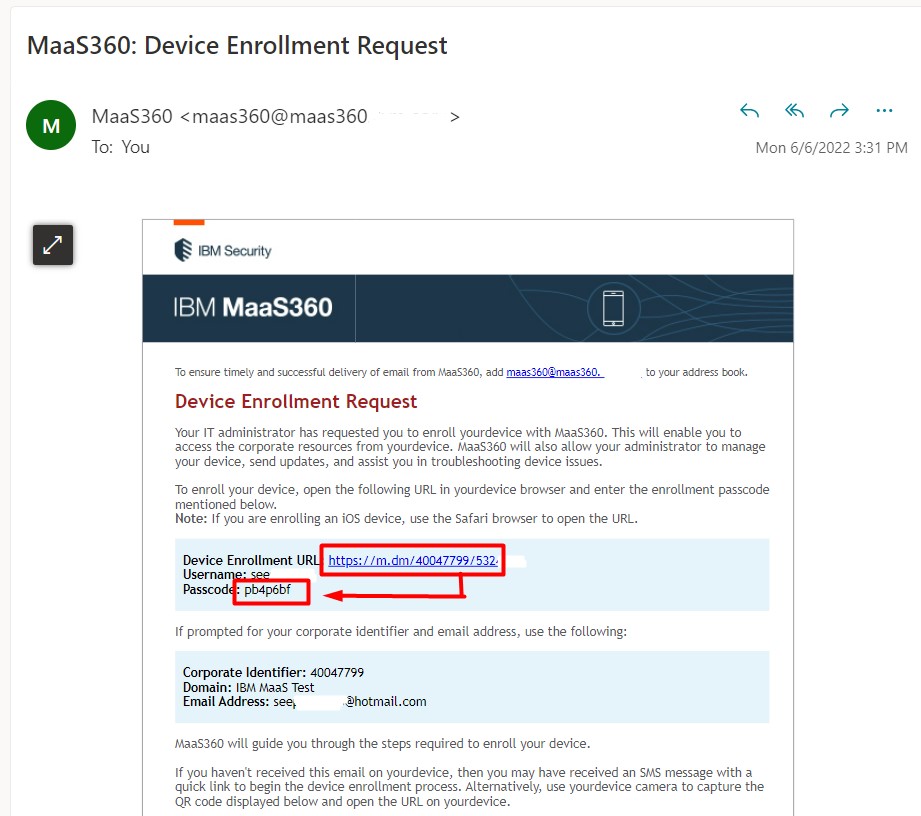Click the 'To: You' recipient line
Image resolution: width=921 pixels, height=816 pixels.
pyautogui.click(x=120, y=147)
